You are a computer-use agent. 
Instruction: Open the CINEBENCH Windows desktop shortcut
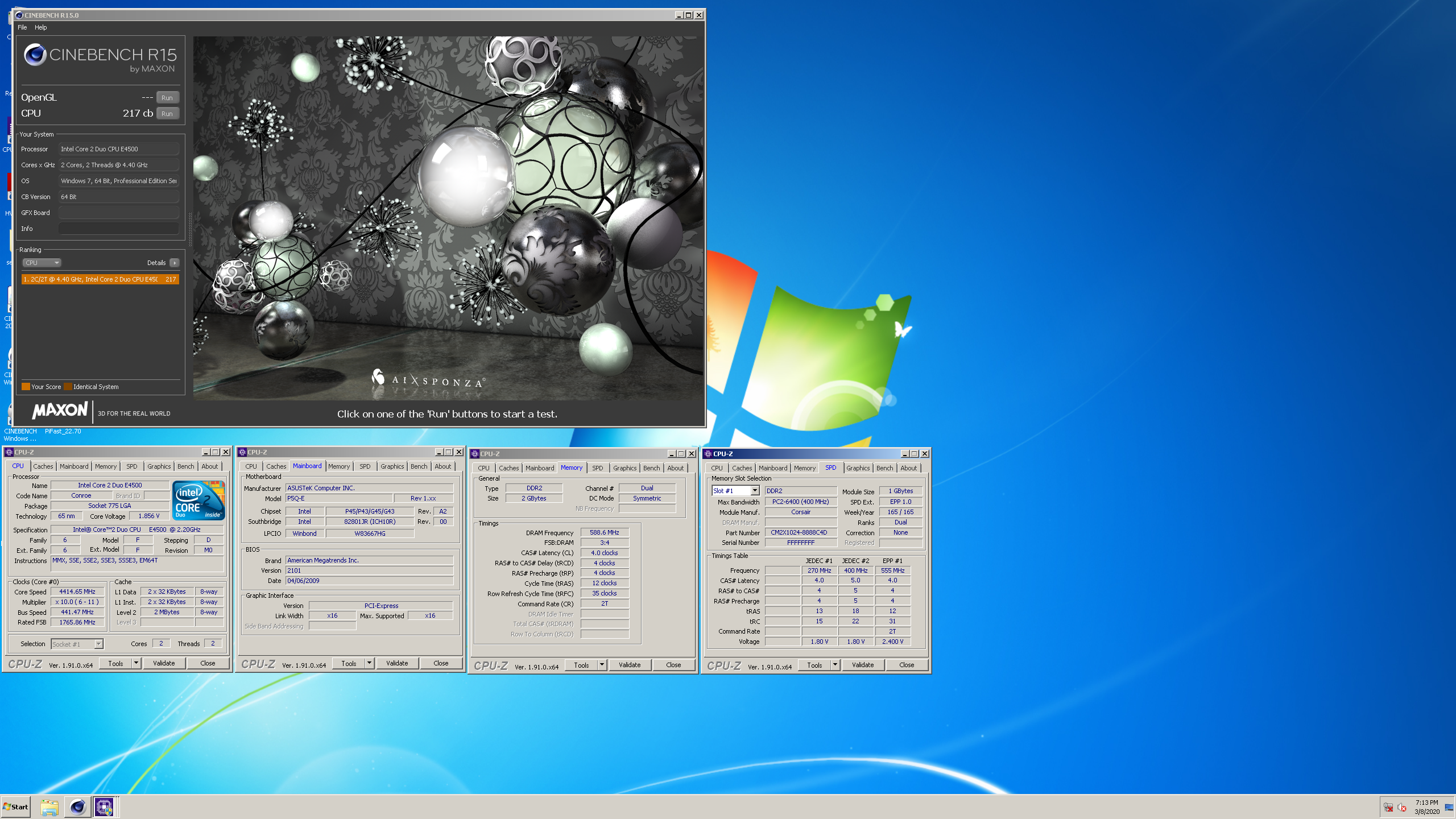(x=20, y=435)
